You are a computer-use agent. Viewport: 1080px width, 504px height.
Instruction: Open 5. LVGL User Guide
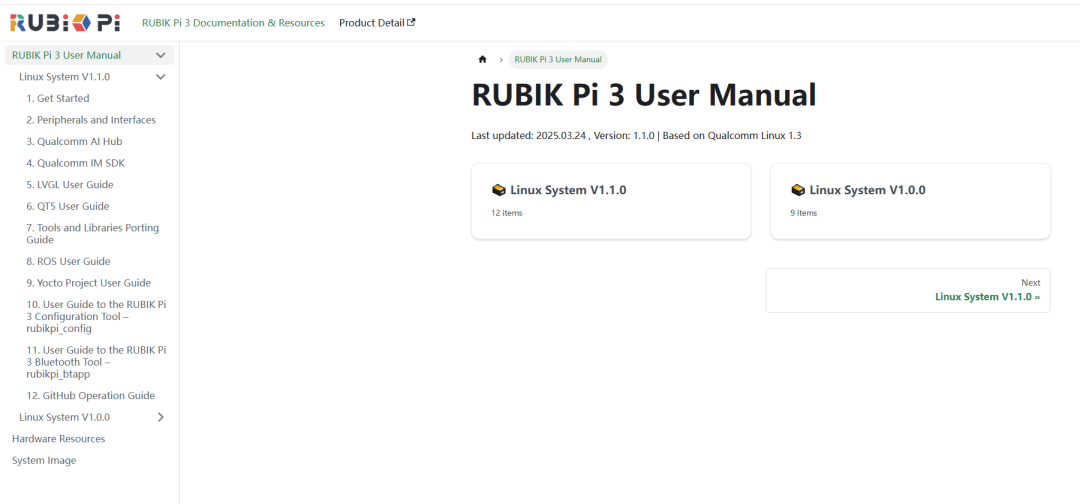click(x=70, y=185)
